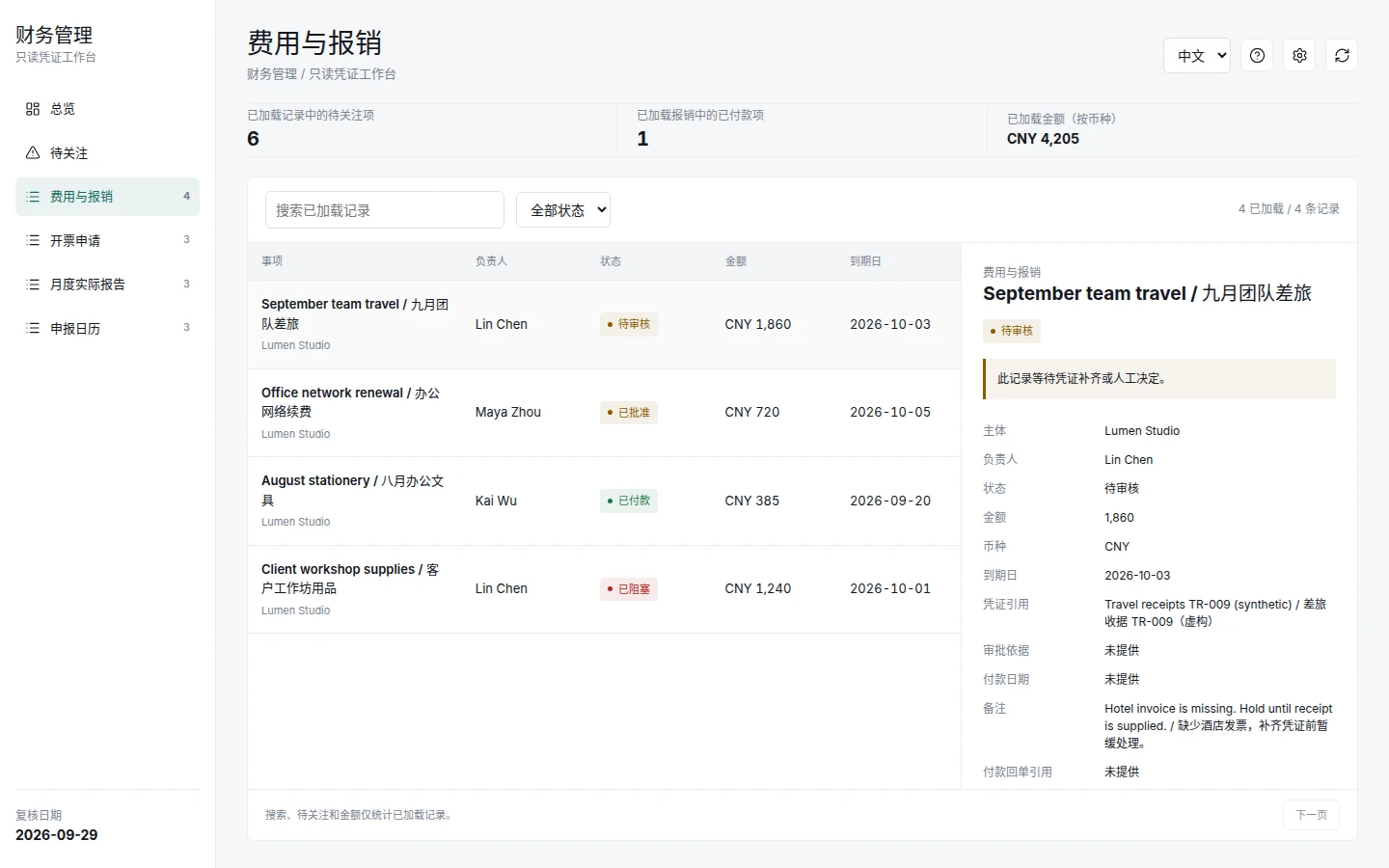Click the 负责人 column header
Image resolution: width=1389 pixels, height=868 pixels.
[491, 261]
